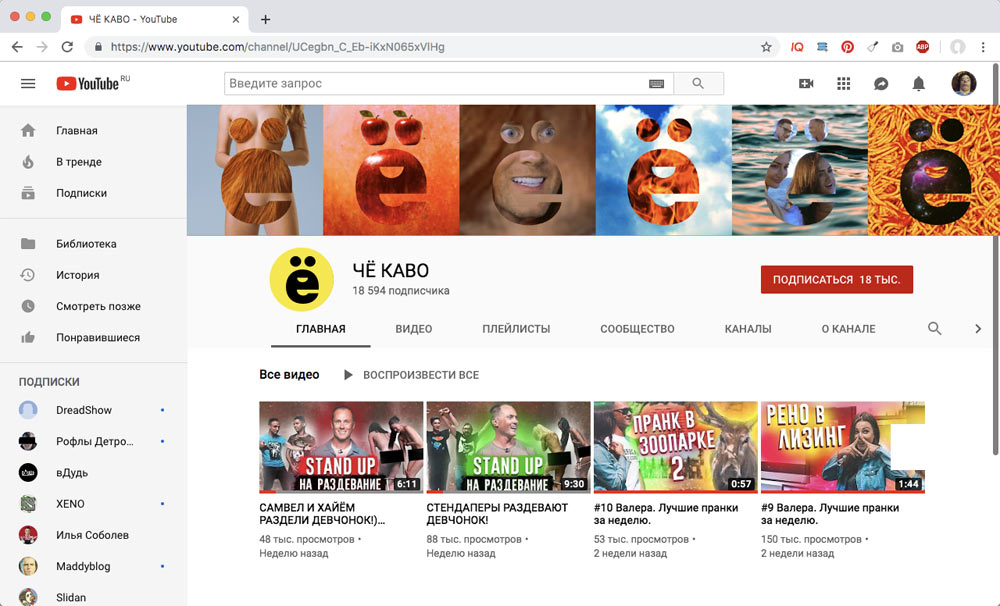Open the ПРАНК В ЗООПАРКЕ video thumbnail
Viewport: 1000px width, 606px height.
click(x=676, y=447)
